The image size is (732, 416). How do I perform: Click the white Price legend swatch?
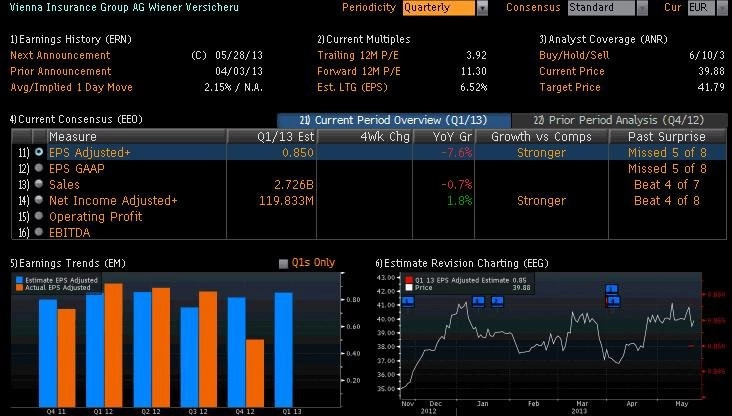(409, 288)
